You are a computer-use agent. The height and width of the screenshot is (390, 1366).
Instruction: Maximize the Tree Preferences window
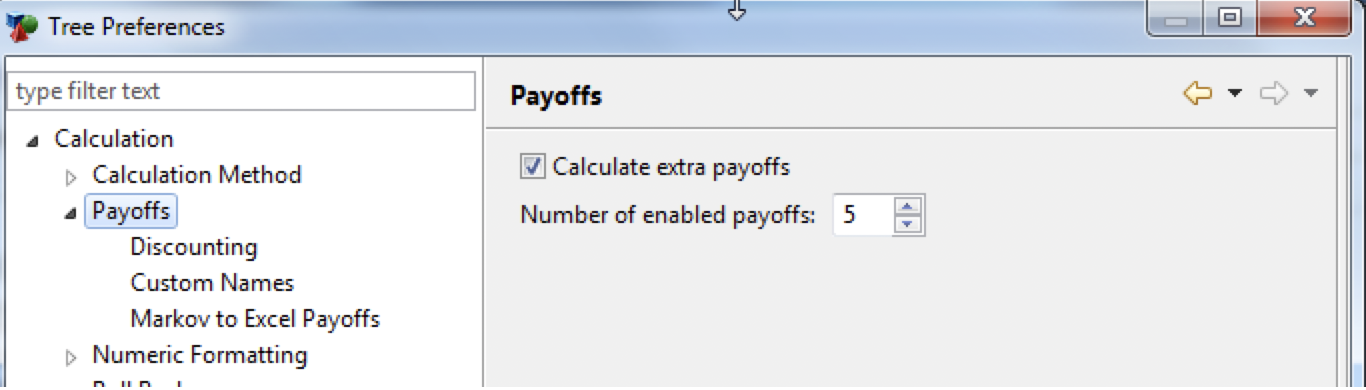pos(1230,19)
